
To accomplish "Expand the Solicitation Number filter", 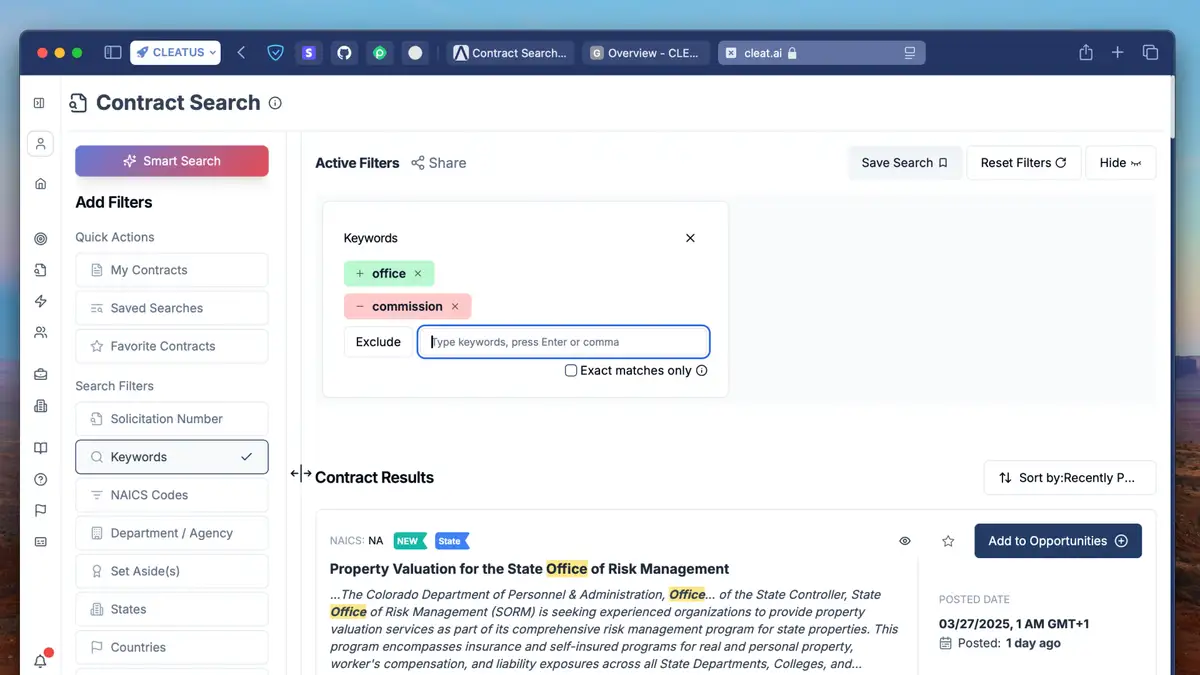I will pos(172,419).
